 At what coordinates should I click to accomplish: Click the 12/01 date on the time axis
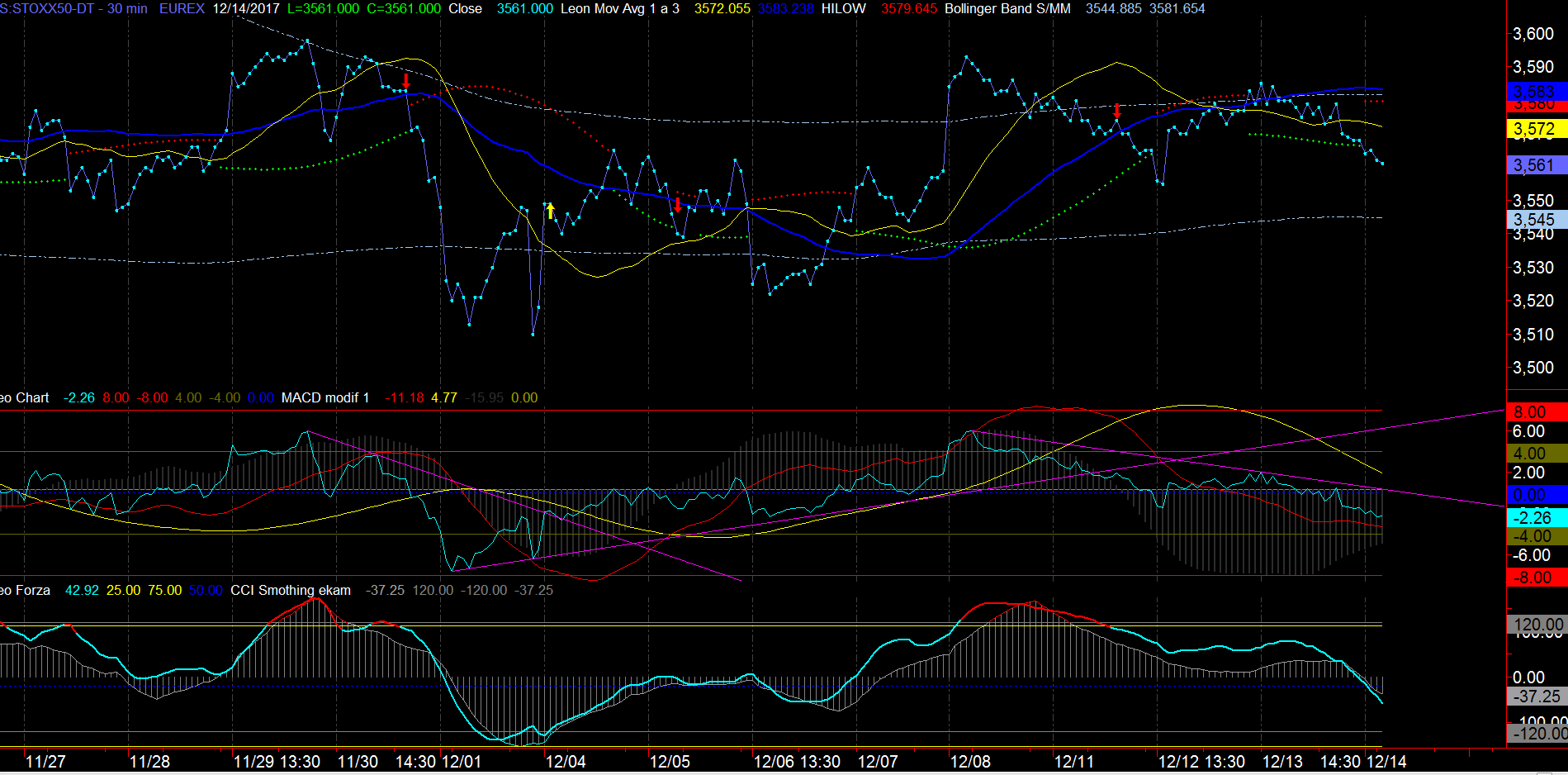(x=462, y=762)
